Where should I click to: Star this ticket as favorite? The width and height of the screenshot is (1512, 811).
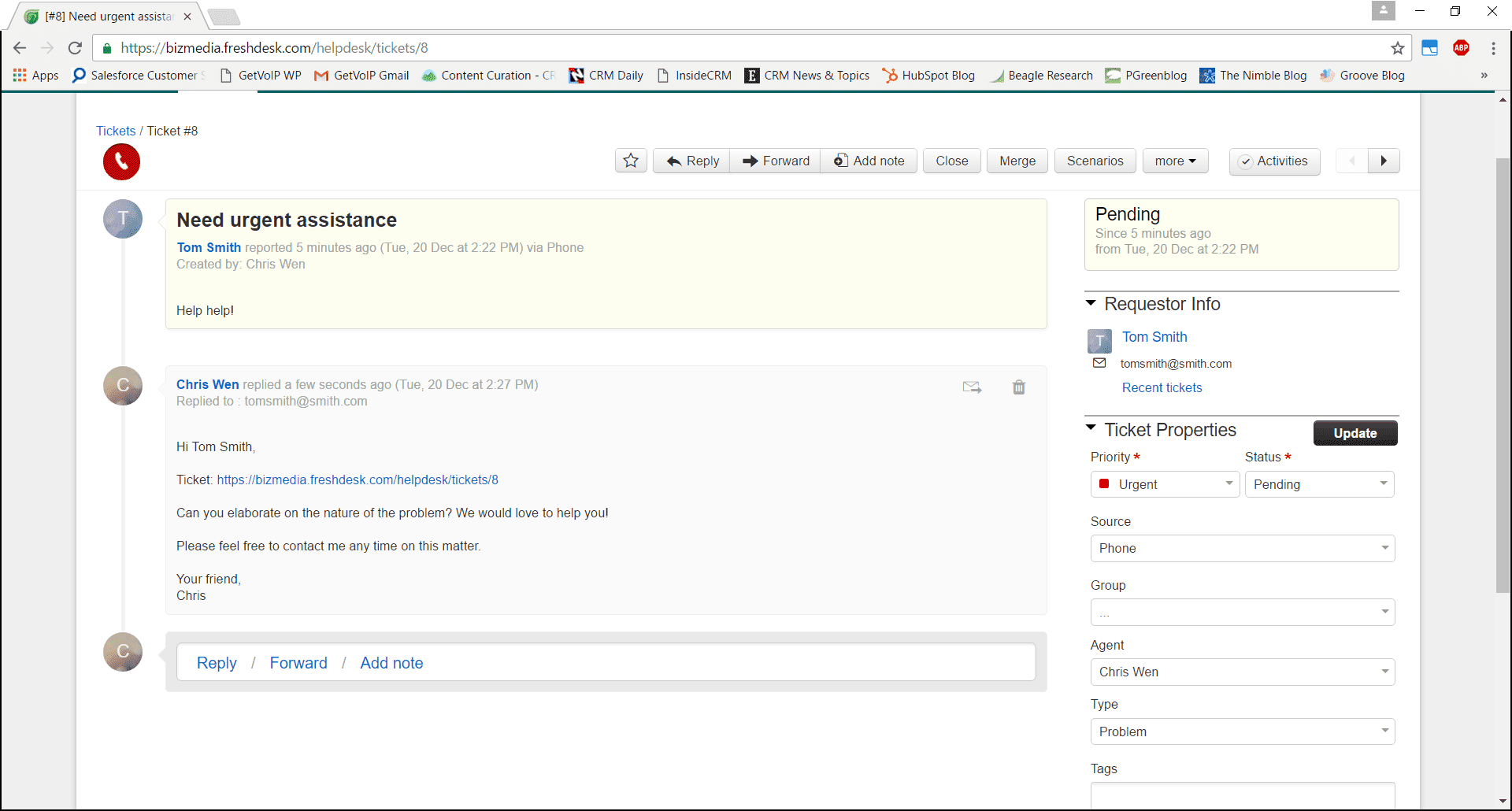(630, 161)
